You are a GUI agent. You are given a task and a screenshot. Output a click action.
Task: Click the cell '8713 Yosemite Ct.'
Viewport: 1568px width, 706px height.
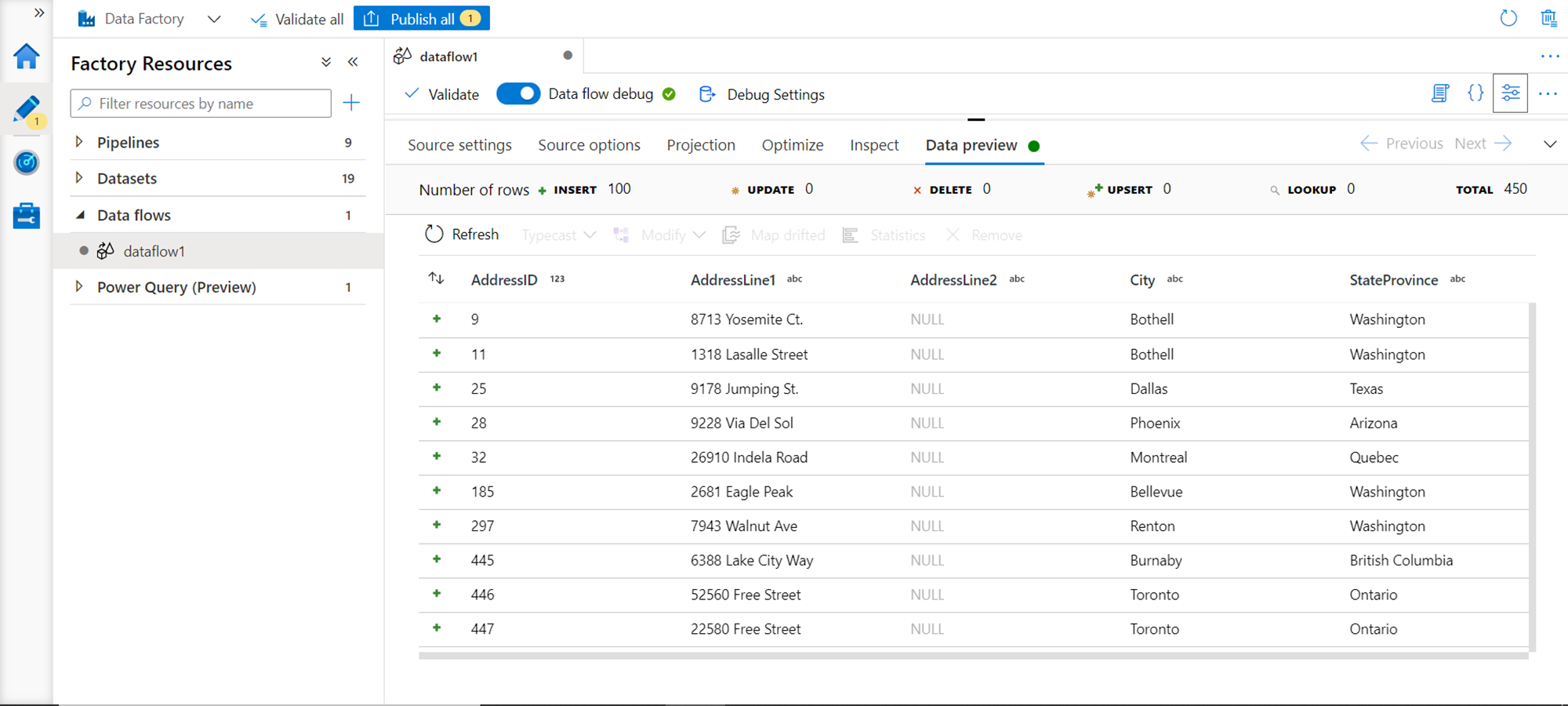click(x=746, y=319)
